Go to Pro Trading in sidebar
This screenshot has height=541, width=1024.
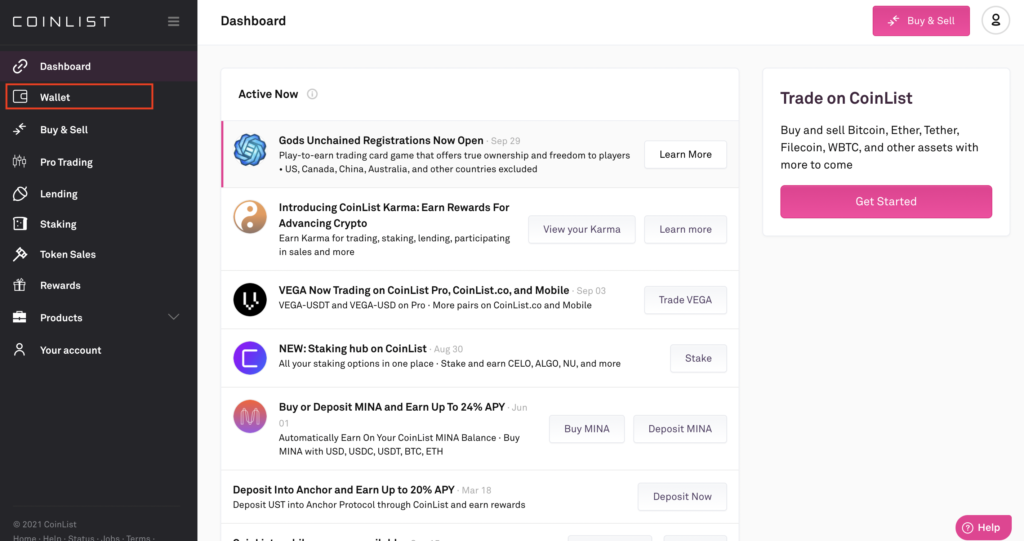66,162
